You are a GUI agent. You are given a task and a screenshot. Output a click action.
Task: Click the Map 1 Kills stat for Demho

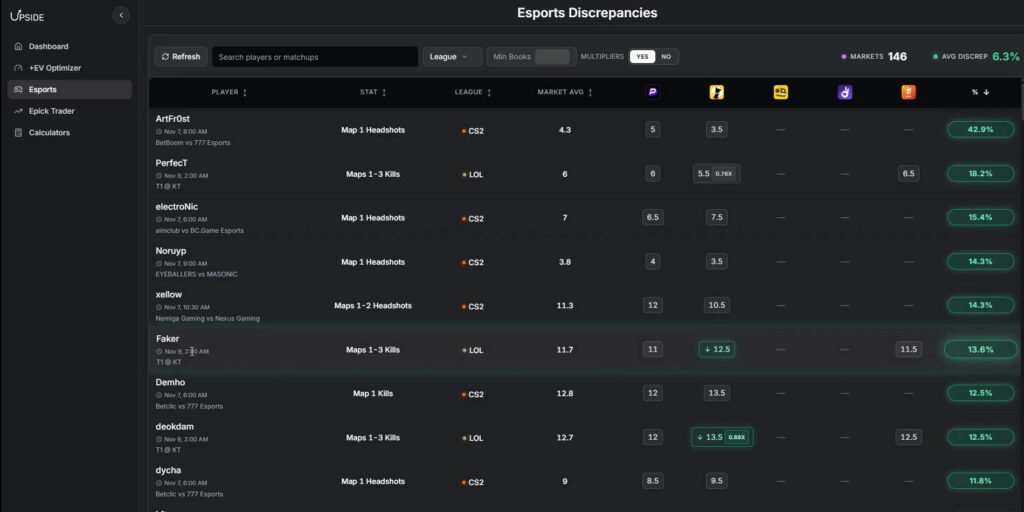[373, 394]
